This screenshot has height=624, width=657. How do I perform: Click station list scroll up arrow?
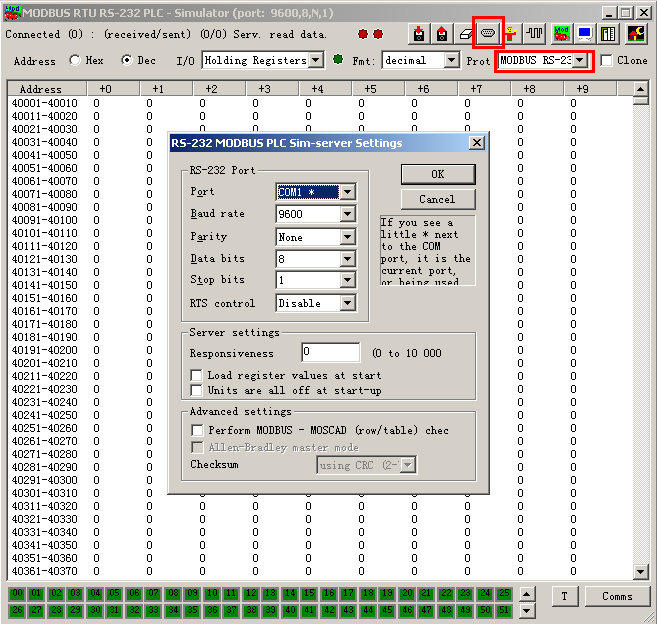[527, 594]
